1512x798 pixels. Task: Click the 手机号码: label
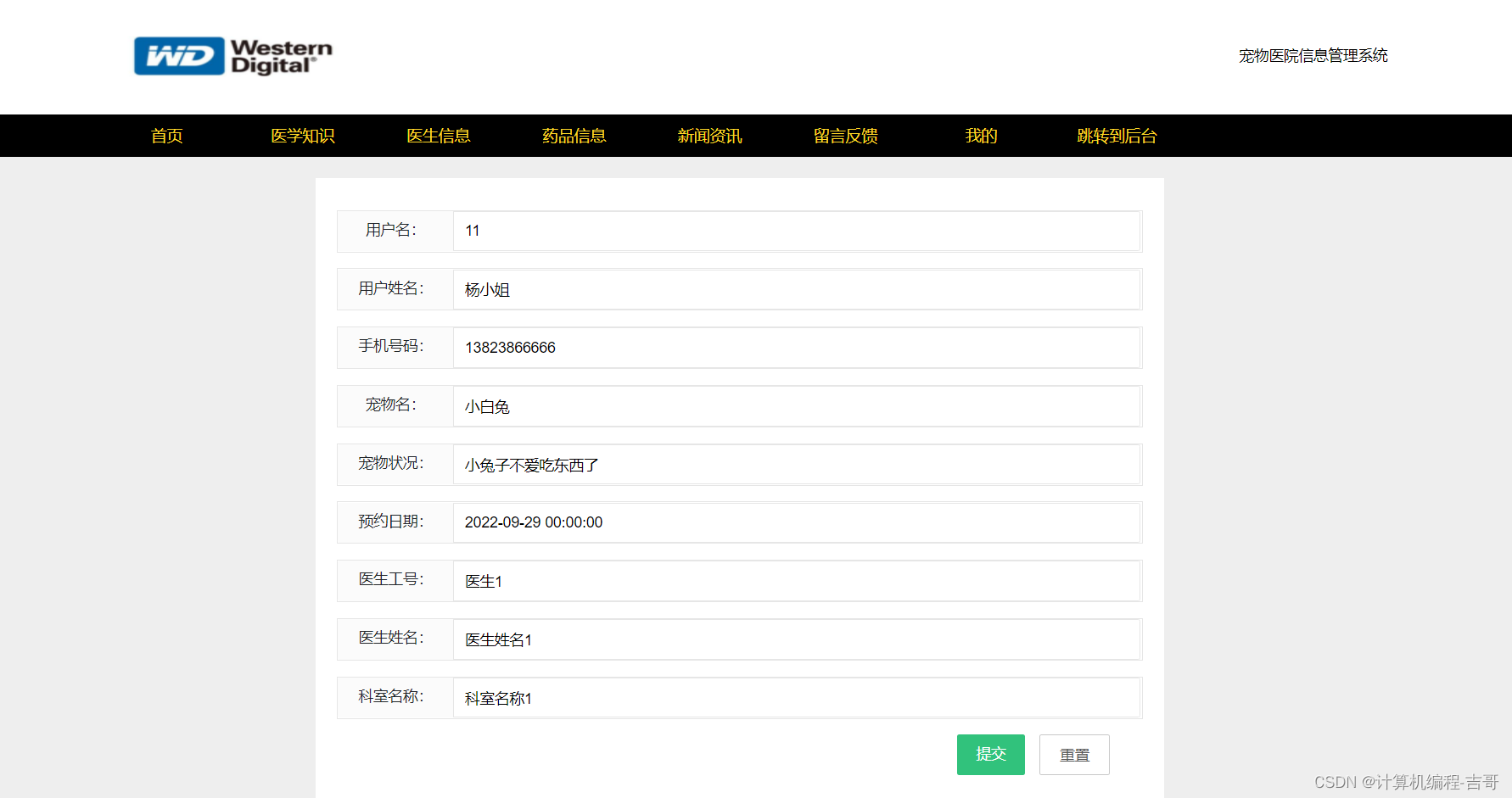391,346
